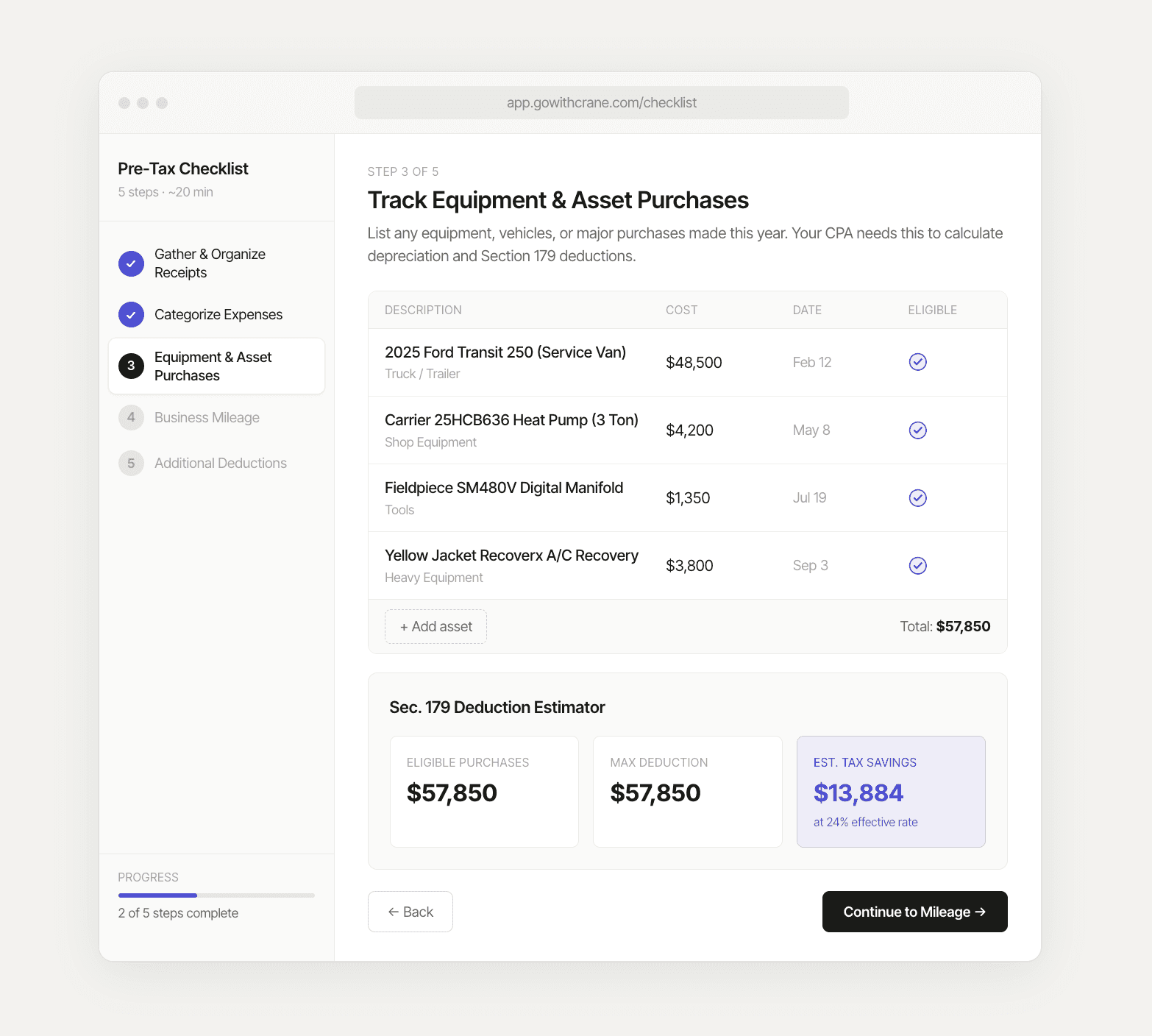
Task: Click the step 5 circle beside Additional Deductions
Action: point(131,463)
